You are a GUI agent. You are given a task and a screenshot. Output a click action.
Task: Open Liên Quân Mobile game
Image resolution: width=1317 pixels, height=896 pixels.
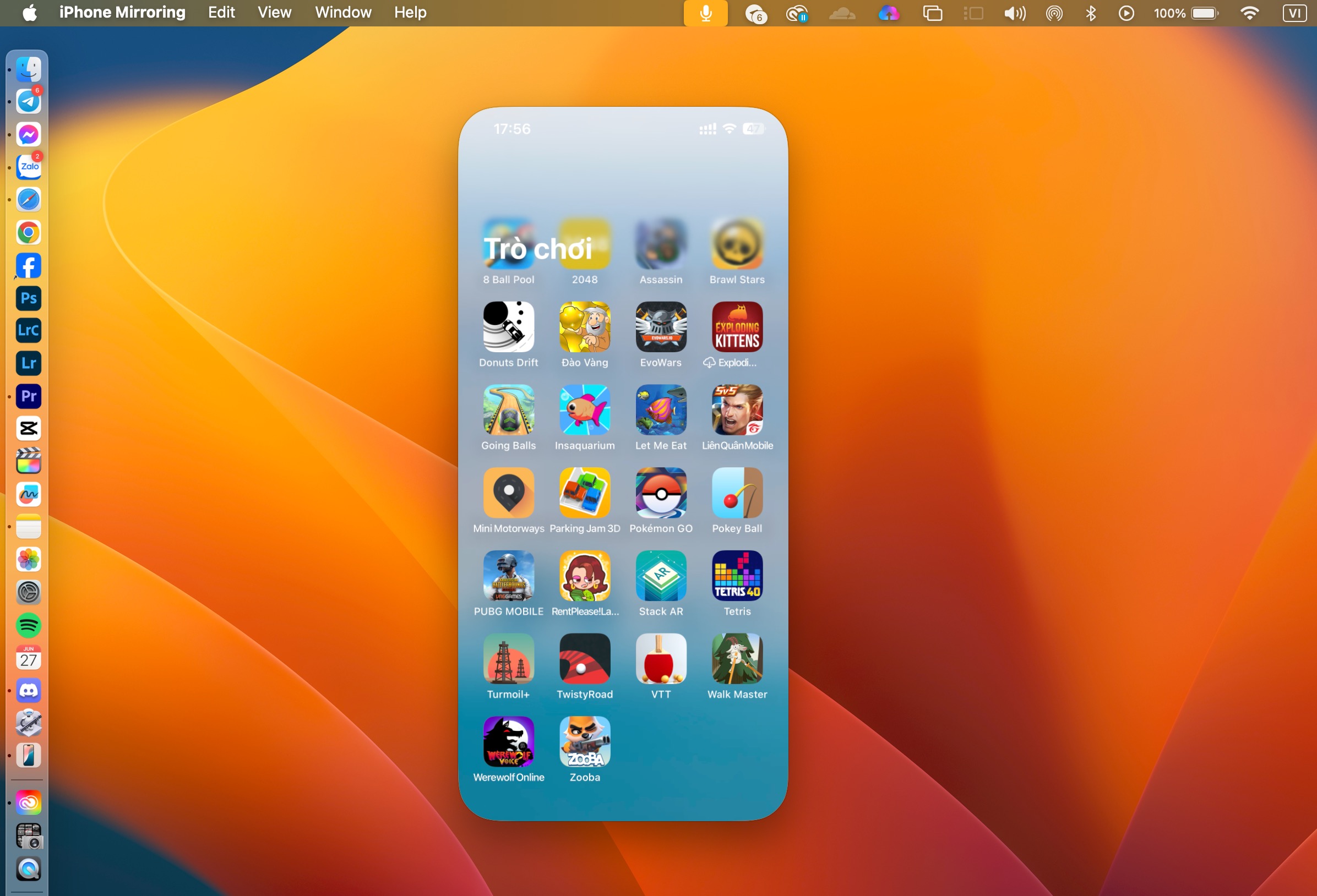click(x=737, y=409)
